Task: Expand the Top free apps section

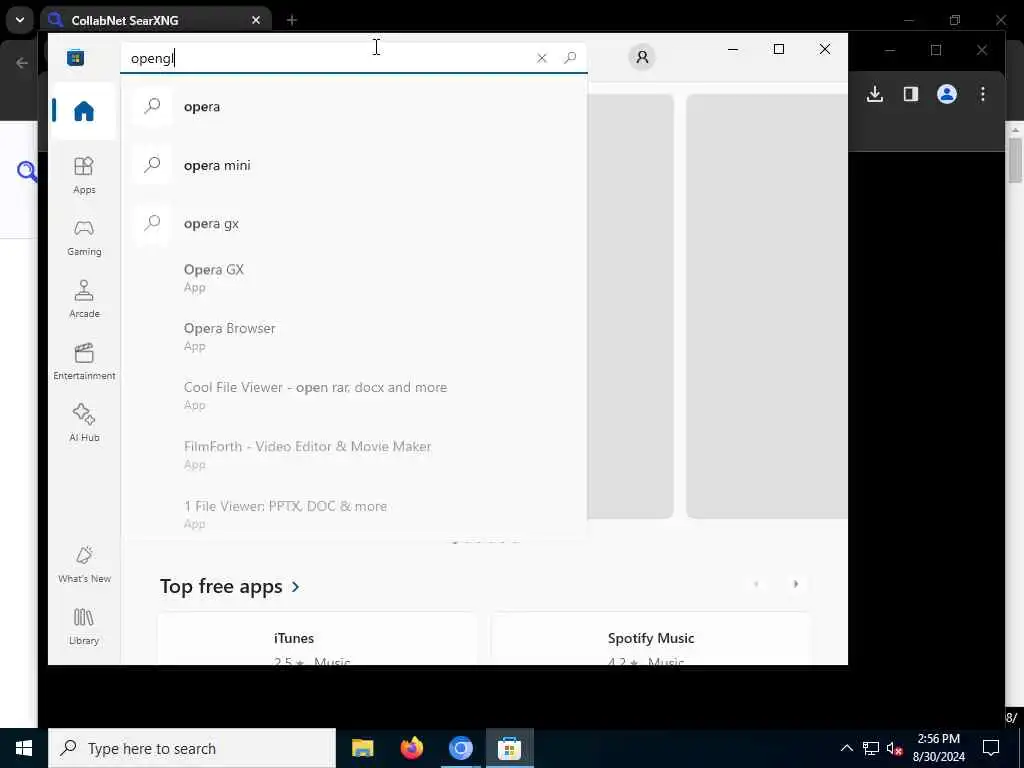Action: [x=230, y=586]
